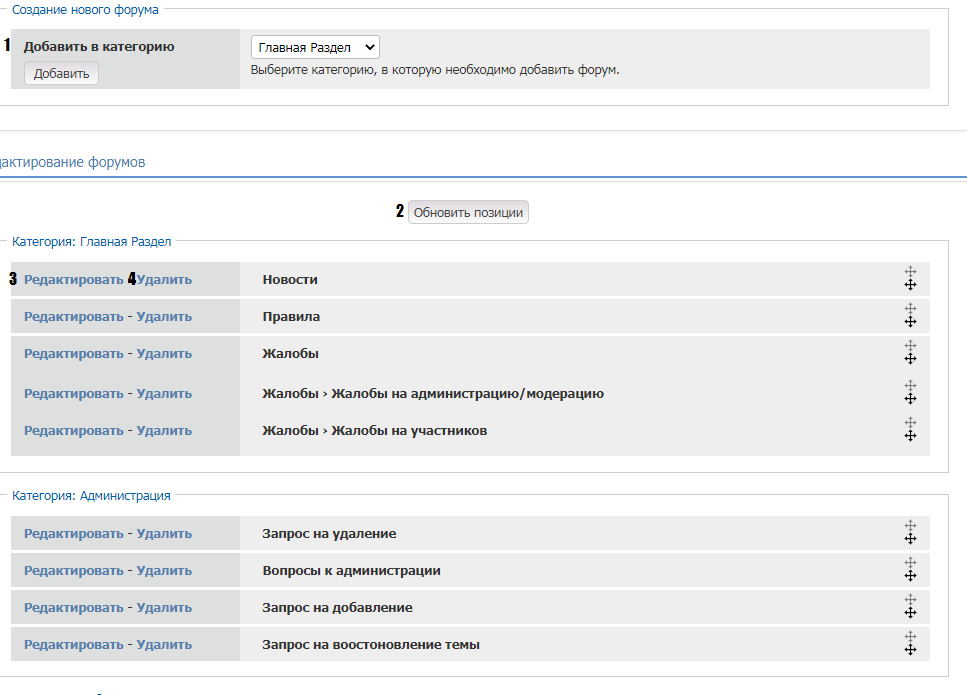Click Удалить for Жалобы на участников
The image size is (967, 695).
tap(164, 431)
